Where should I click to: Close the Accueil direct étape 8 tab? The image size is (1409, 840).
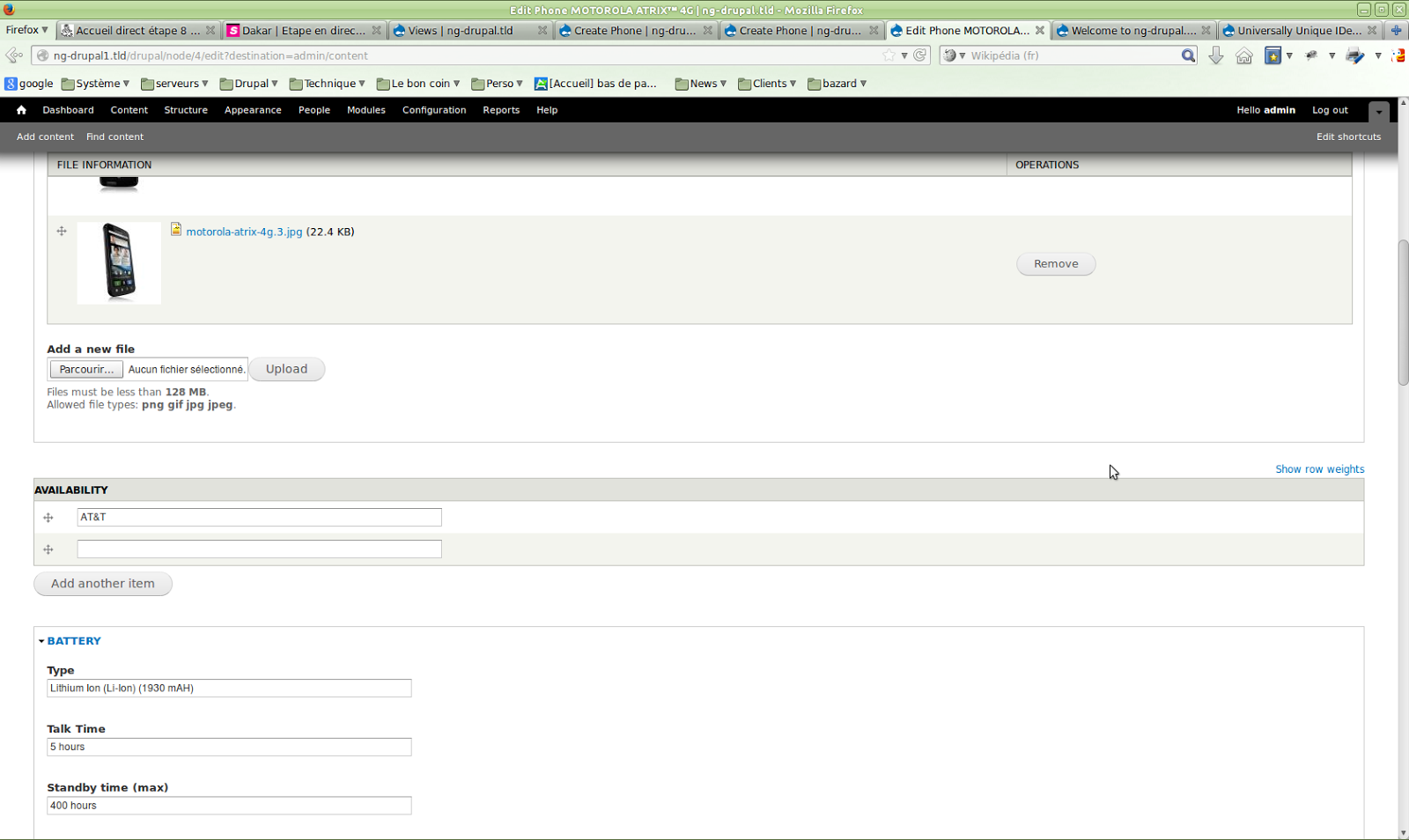(210, 30)
